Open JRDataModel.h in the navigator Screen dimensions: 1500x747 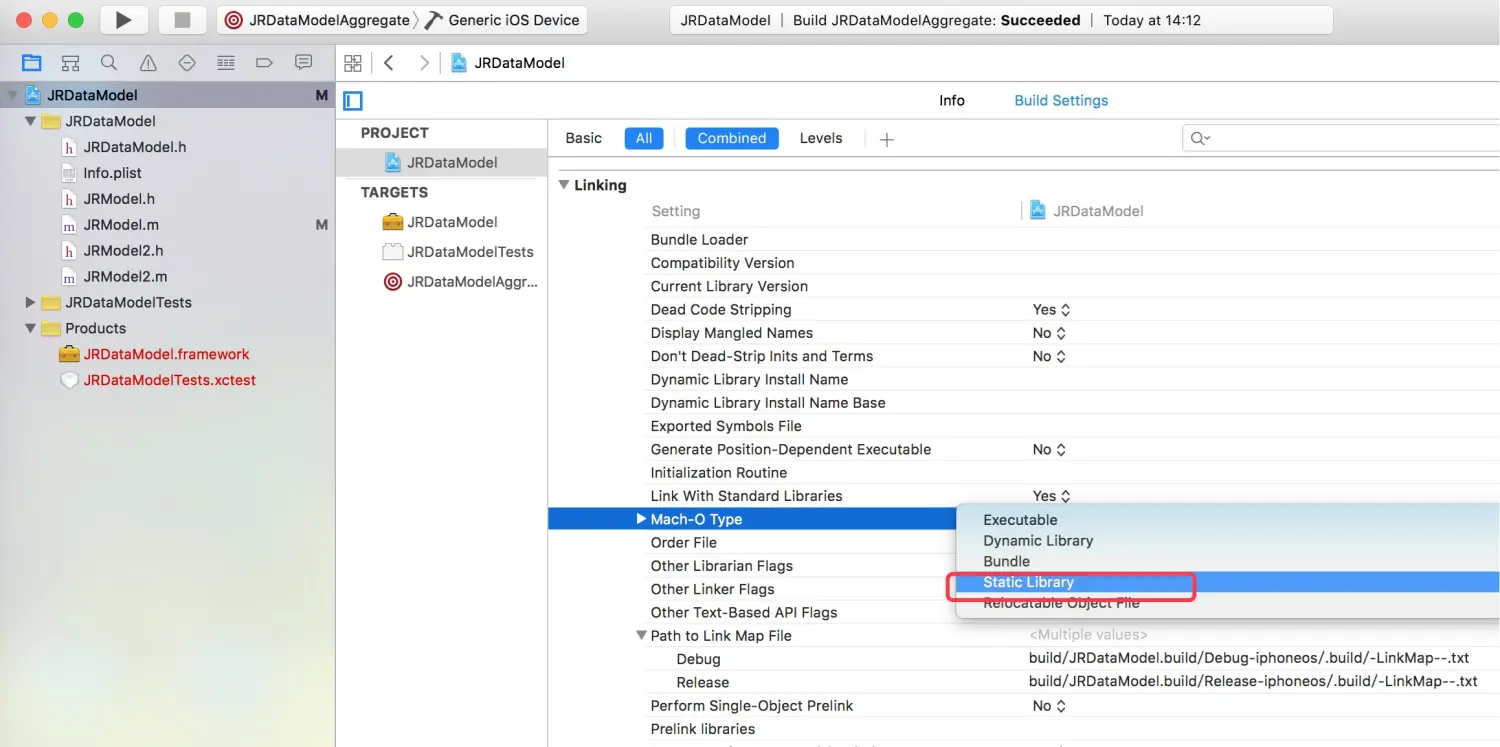click(135, 147)
